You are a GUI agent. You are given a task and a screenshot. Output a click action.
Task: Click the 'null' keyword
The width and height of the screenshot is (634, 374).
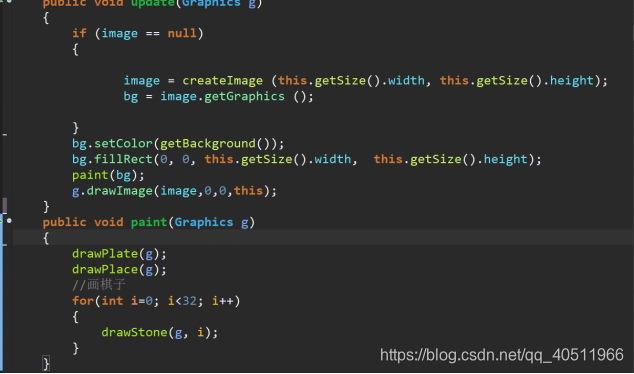click(182, 33)
